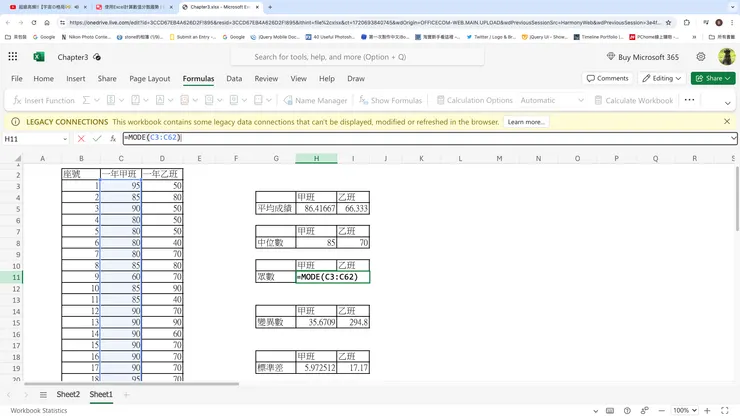Open the all sheets list icon
This screenshot has height=416, width=740.
click(x=43, y=395)
